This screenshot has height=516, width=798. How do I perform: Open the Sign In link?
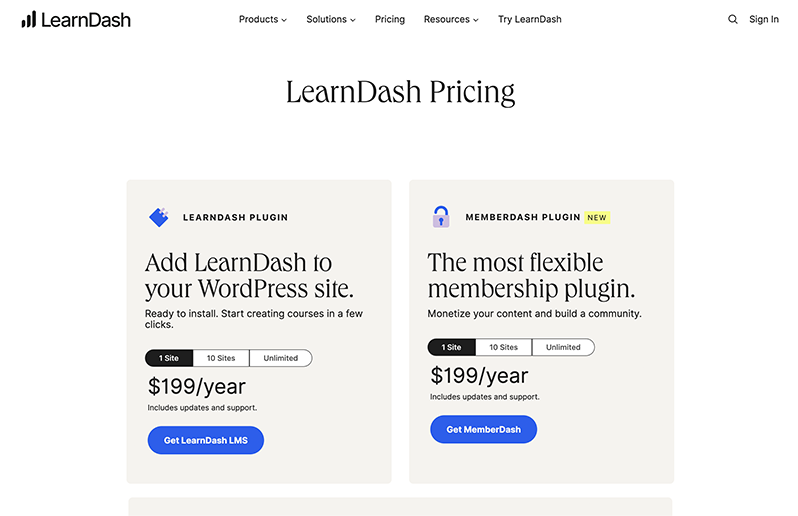(764, 19)
